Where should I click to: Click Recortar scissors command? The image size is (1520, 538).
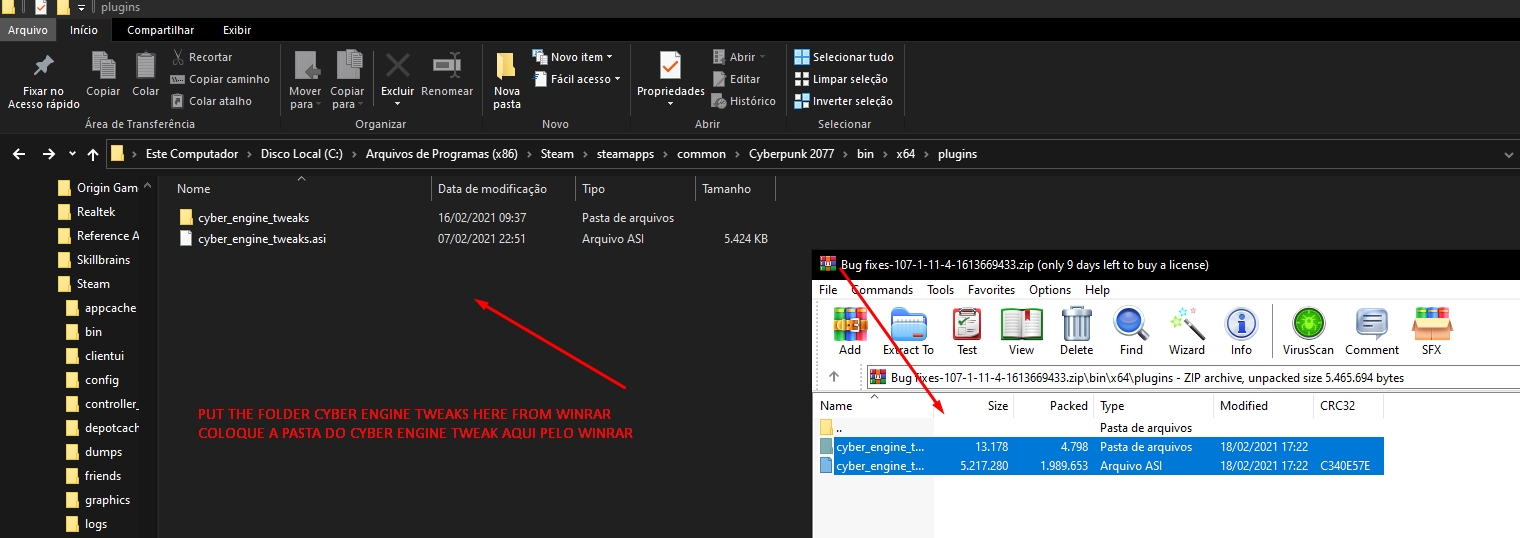202,57
